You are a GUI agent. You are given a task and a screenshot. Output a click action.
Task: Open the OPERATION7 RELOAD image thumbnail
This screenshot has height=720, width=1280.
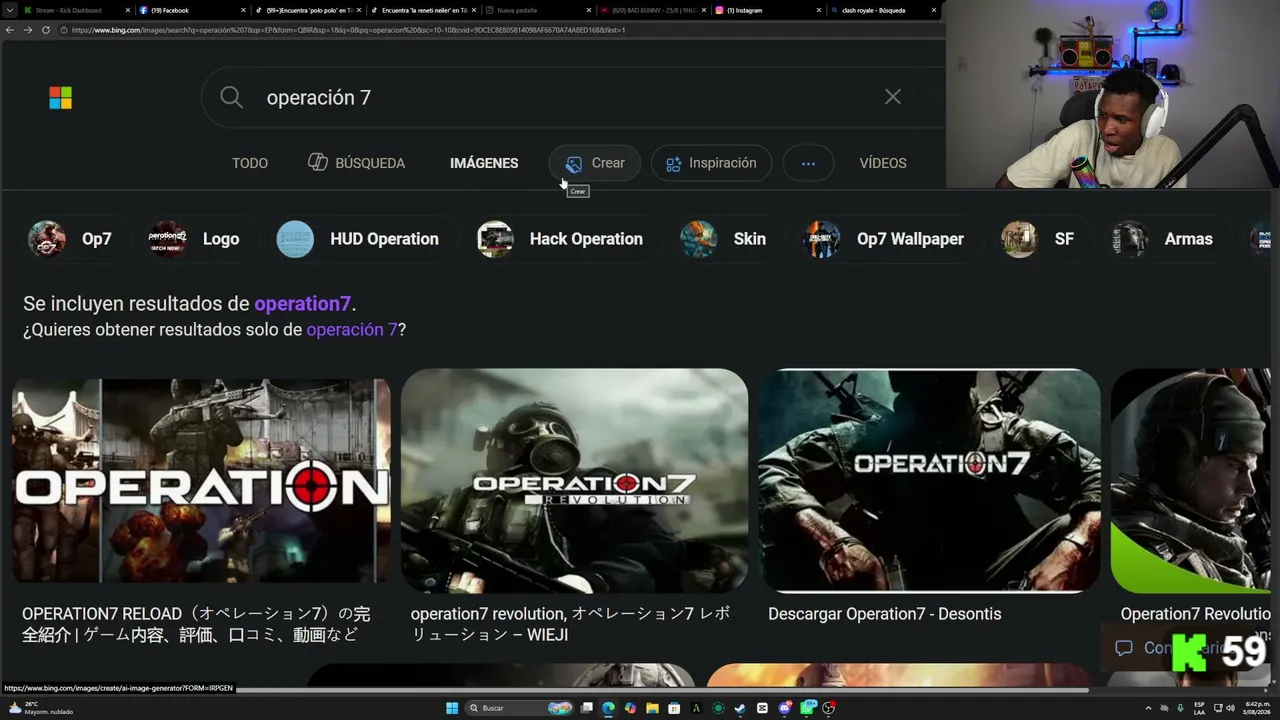click(201, 481)
